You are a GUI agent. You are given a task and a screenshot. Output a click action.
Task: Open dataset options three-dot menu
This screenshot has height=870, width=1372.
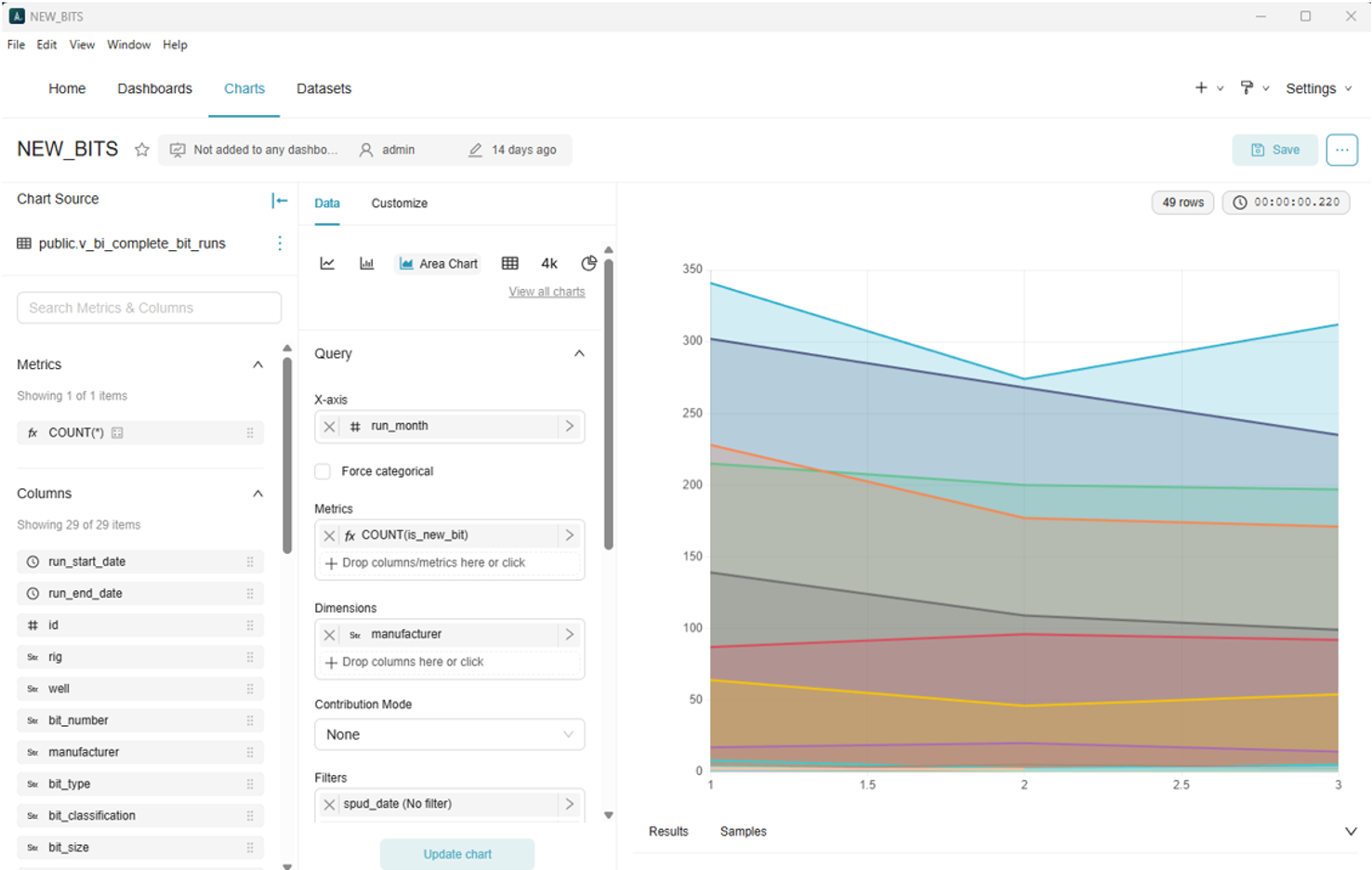pyautogui.click(x=280, y=244)
